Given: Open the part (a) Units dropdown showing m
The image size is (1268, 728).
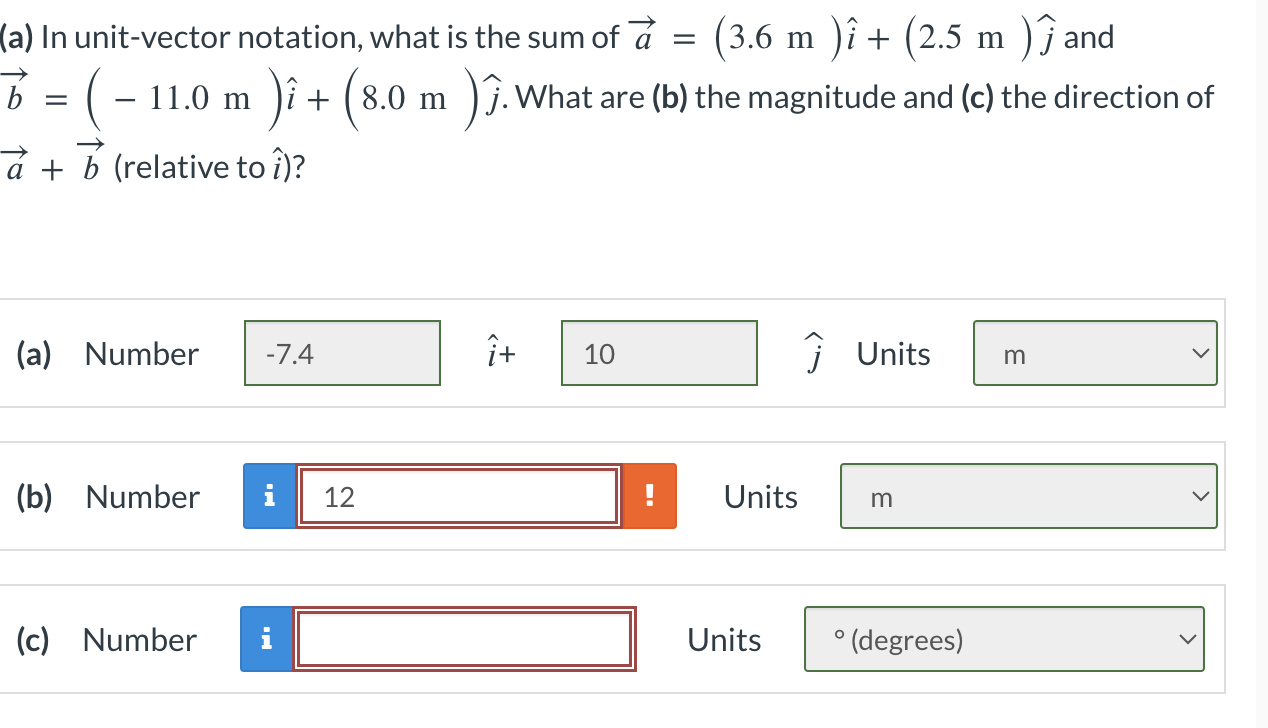Looking at the screenshot, I should point(1095,353).
